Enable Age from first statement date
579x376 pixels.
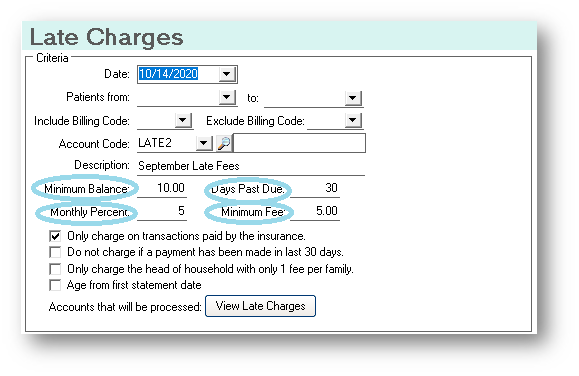click(55, 285)
